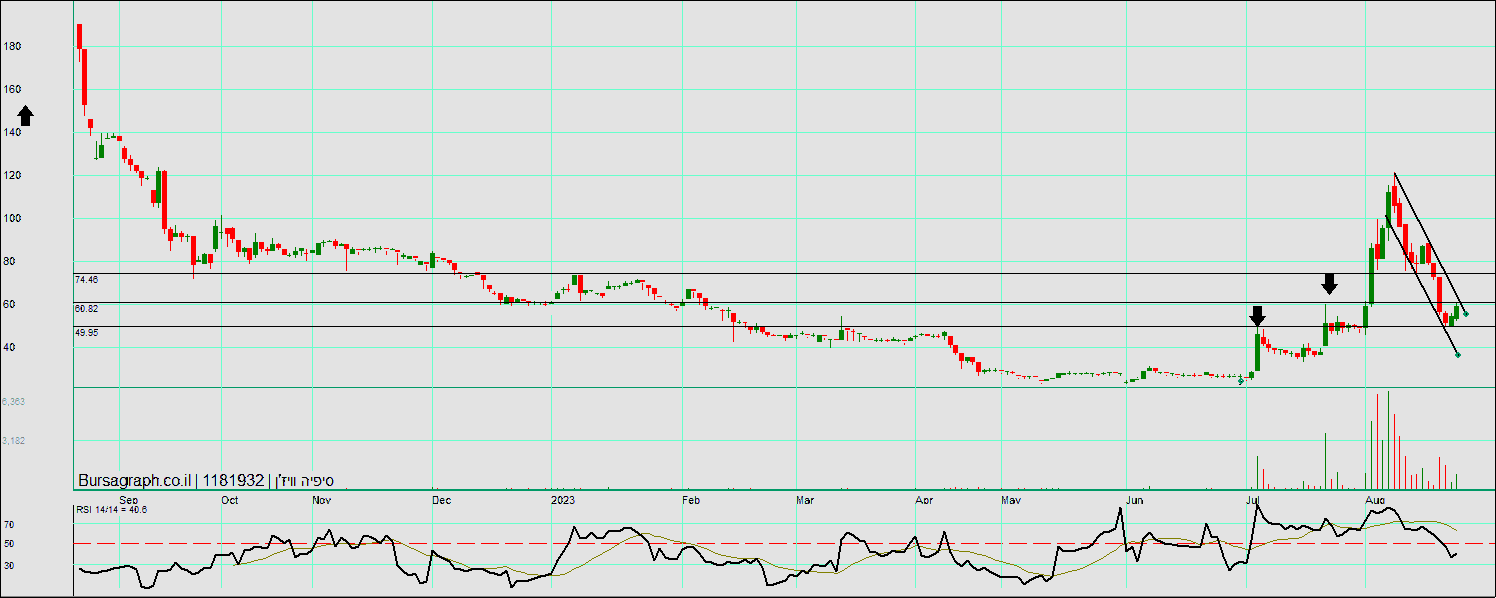The height and width of the screenshot is (598, 1496).
Task: Select the down arrow above the late July candle
Action: coord(1329,284)
